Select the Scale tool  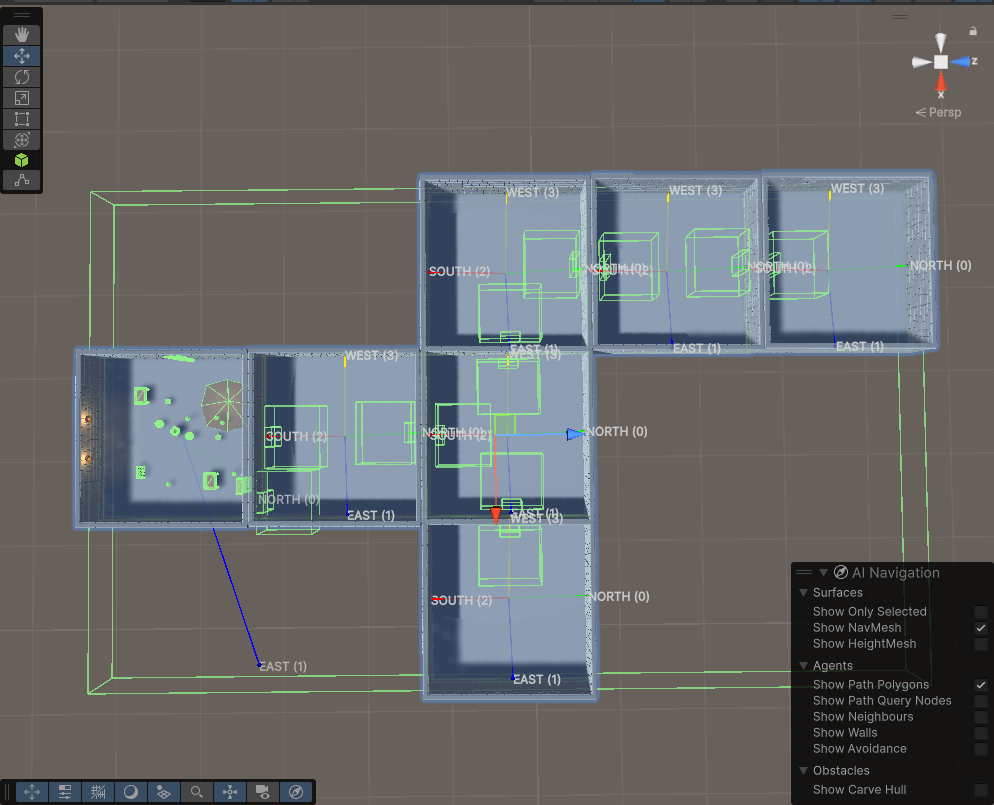[22, 98]
